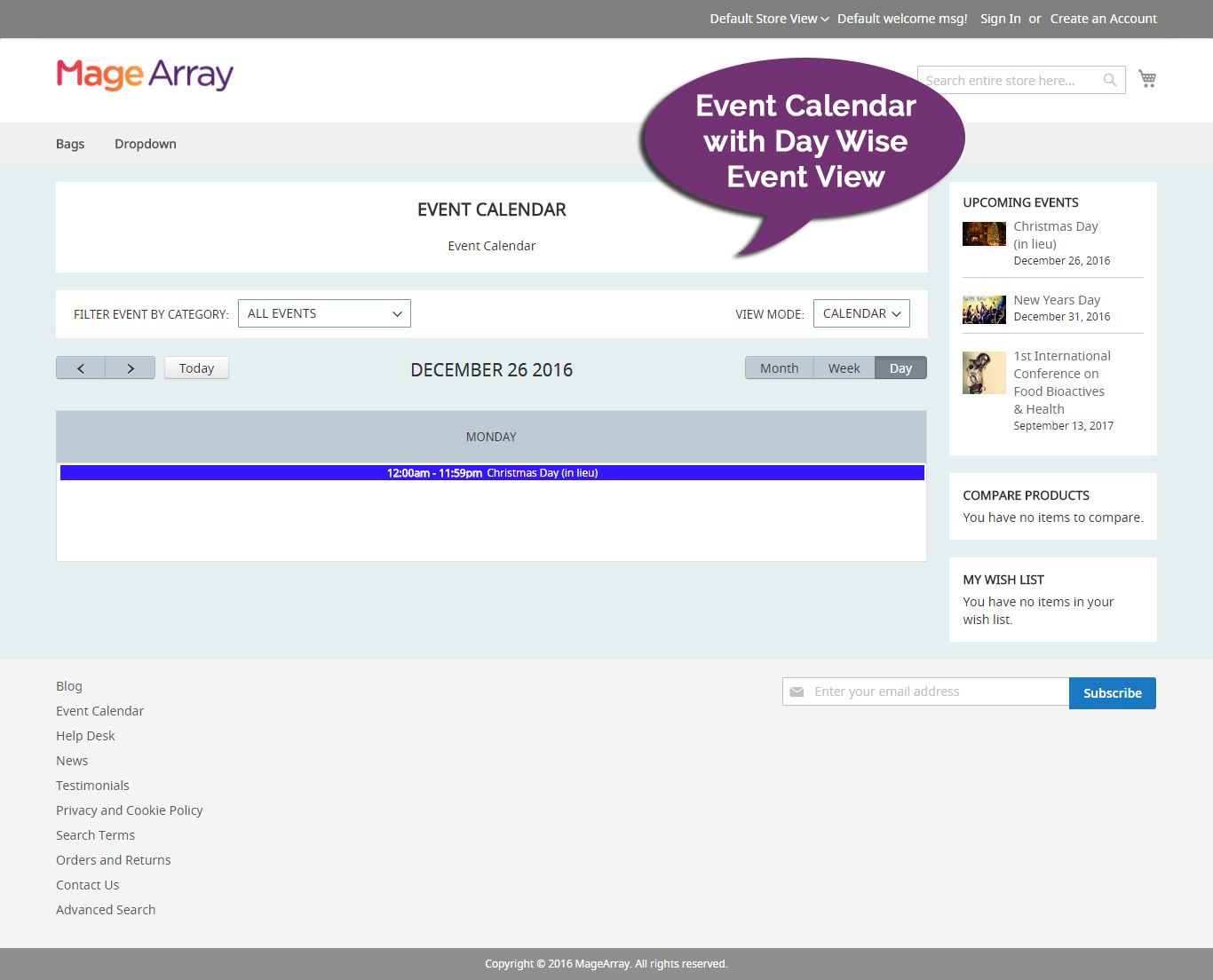
Task: Click the Food Bioactives conference thumbnail
Action: [983, 372]
